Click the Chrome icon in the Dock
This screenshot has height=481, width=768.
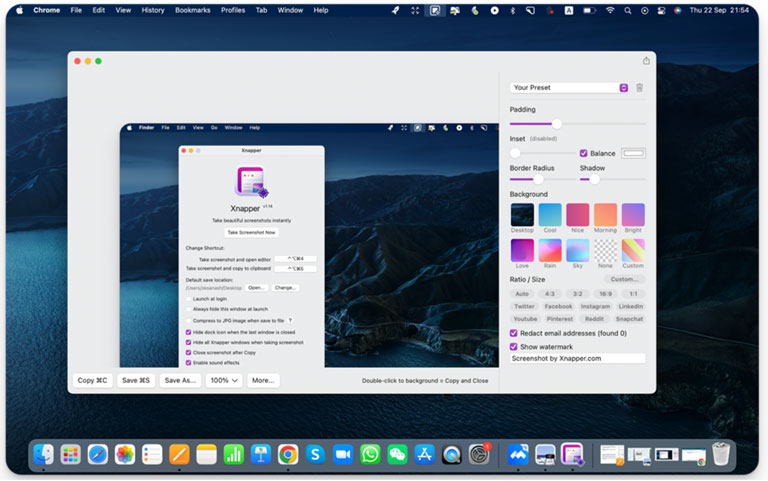click(x=288, y=455)
